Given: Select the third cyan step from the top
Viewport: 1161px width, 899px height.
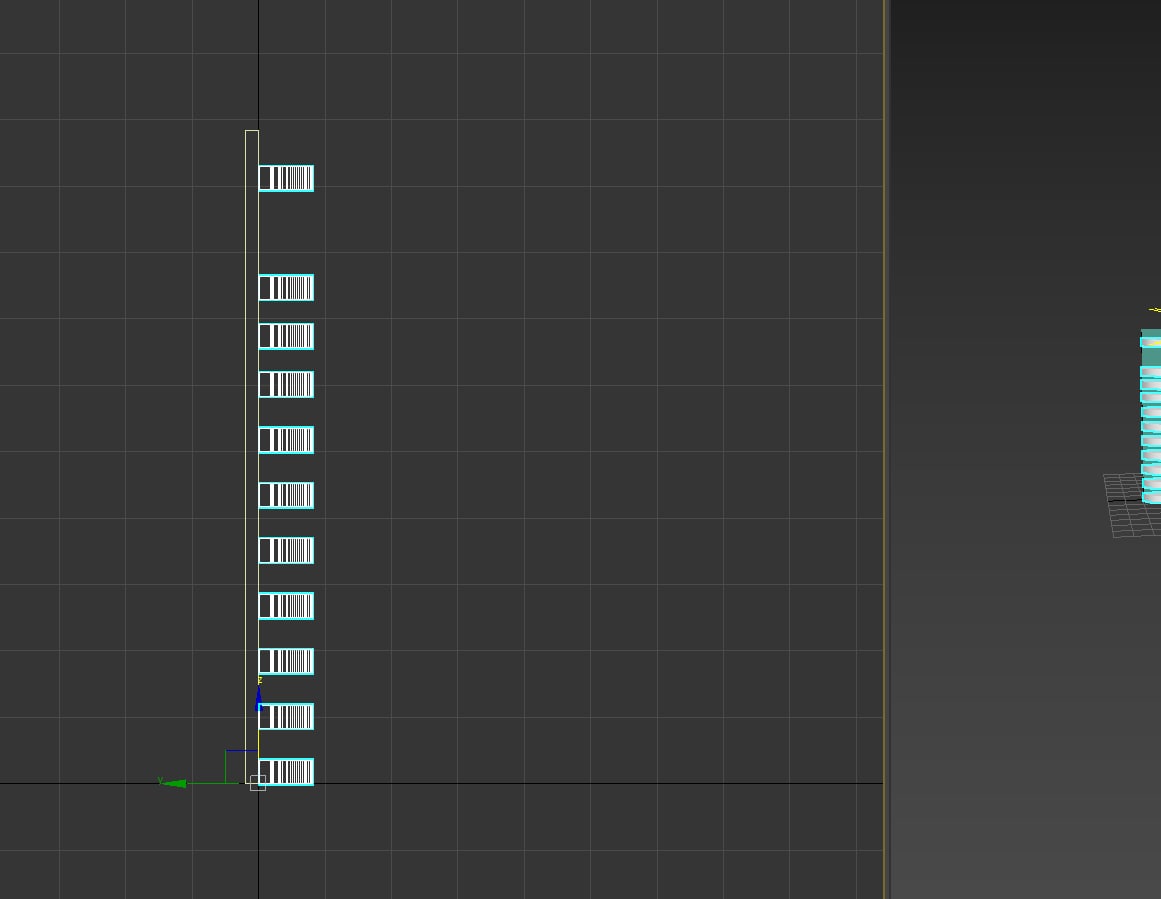Looking at the screenshot, I should tap(286, 336).
